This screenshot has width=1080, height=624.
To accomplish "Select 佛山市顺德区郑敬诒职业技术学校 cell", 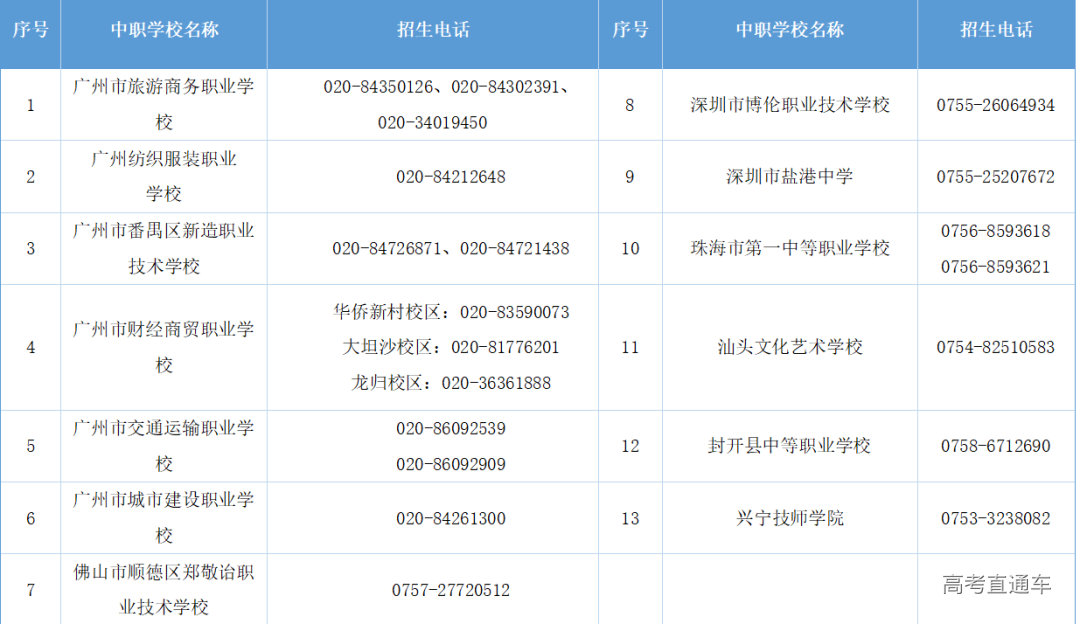I will 164,590.
